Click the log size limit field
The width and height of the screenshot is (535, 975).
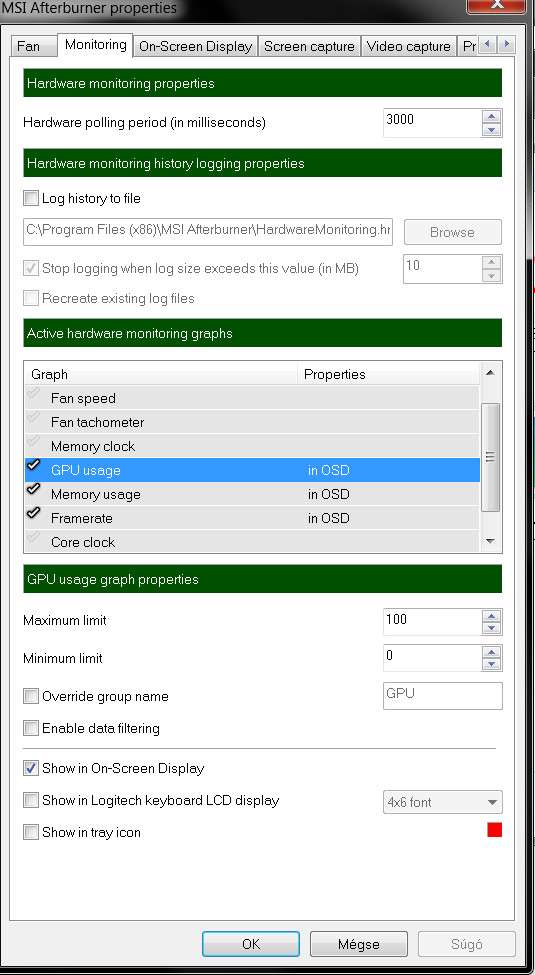click(442, 269)
